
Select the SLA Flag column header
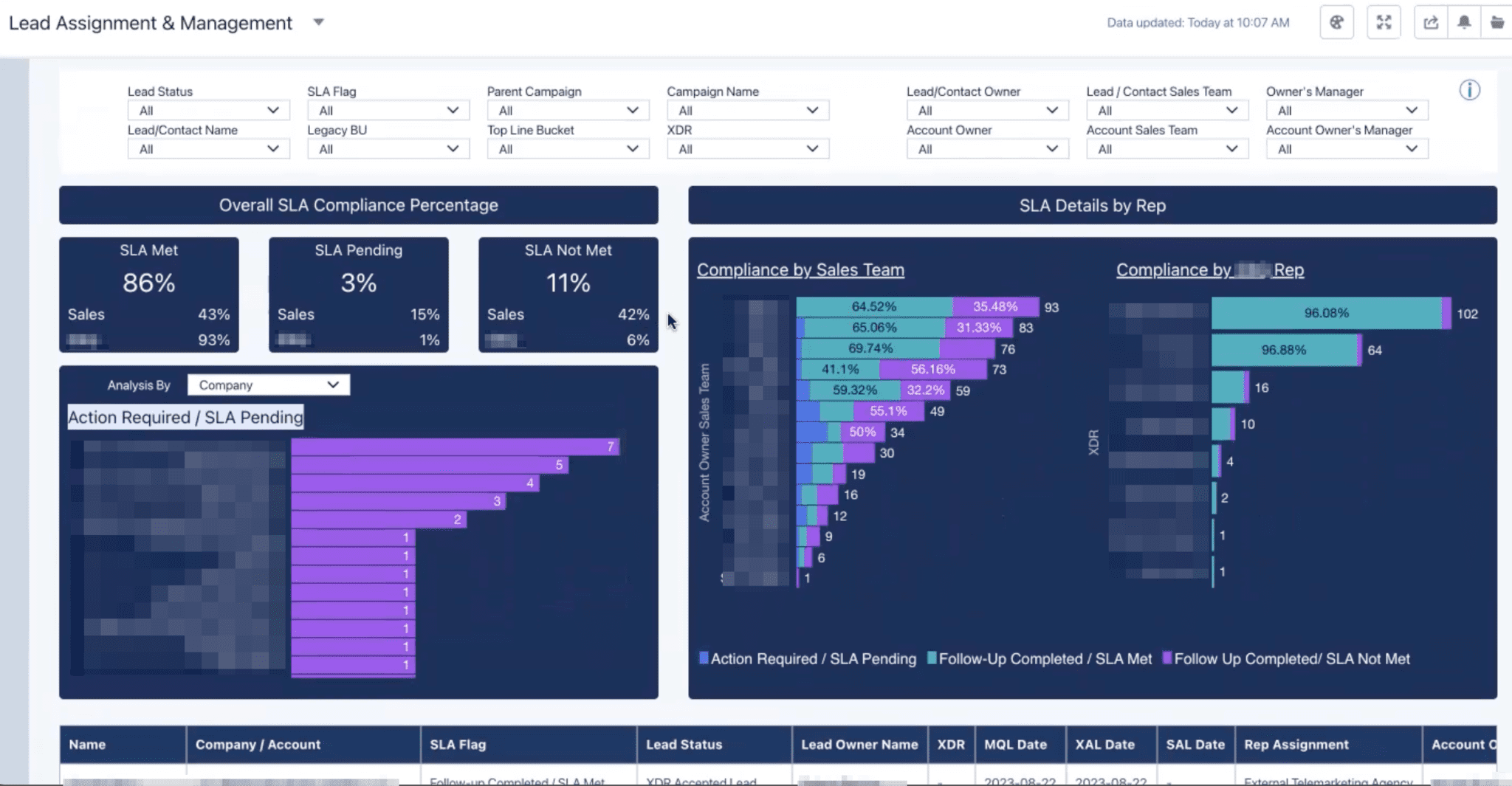pos(529,745)
